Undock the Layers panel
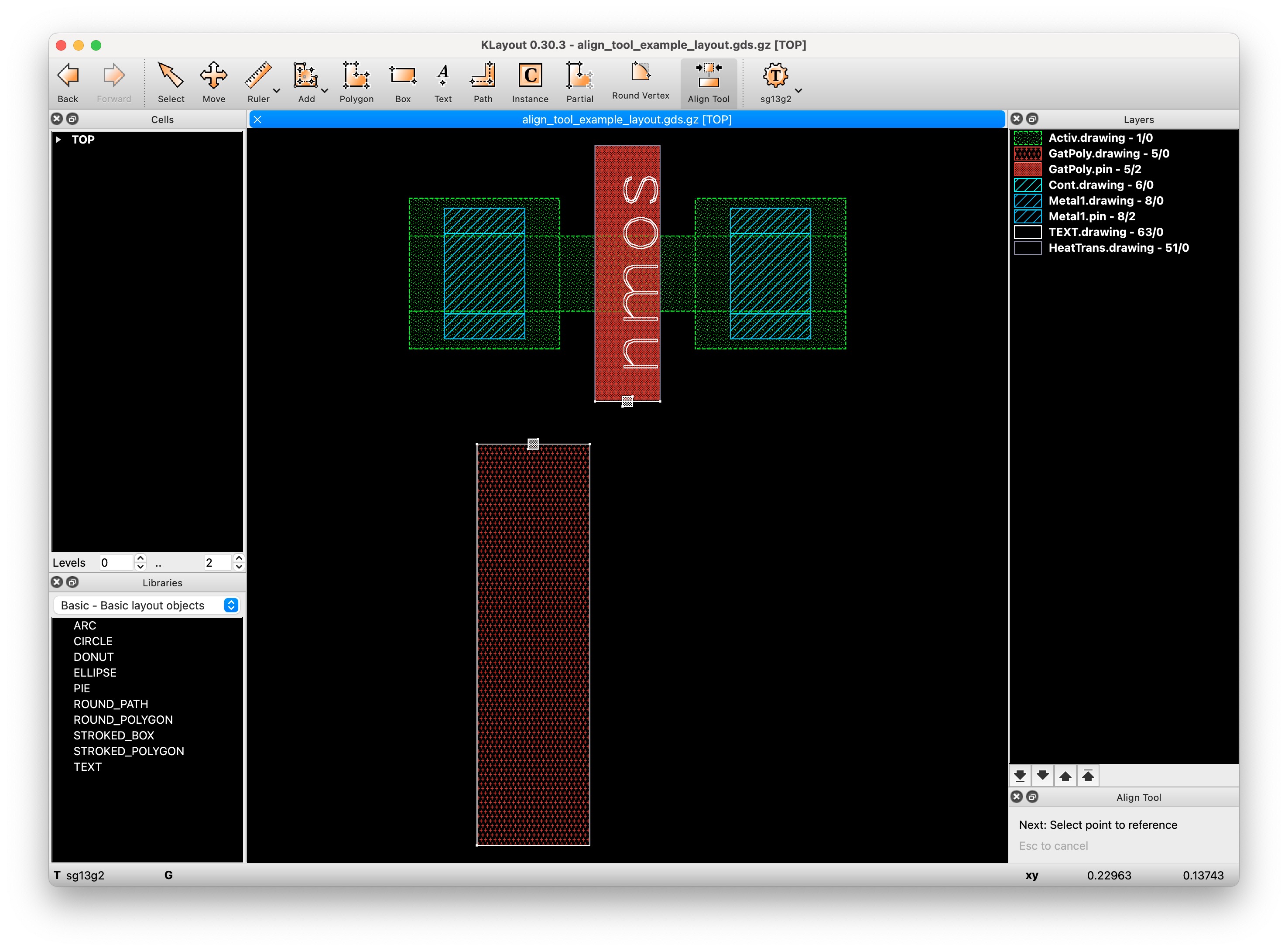1288x951 pixels. click(1032, 119)
